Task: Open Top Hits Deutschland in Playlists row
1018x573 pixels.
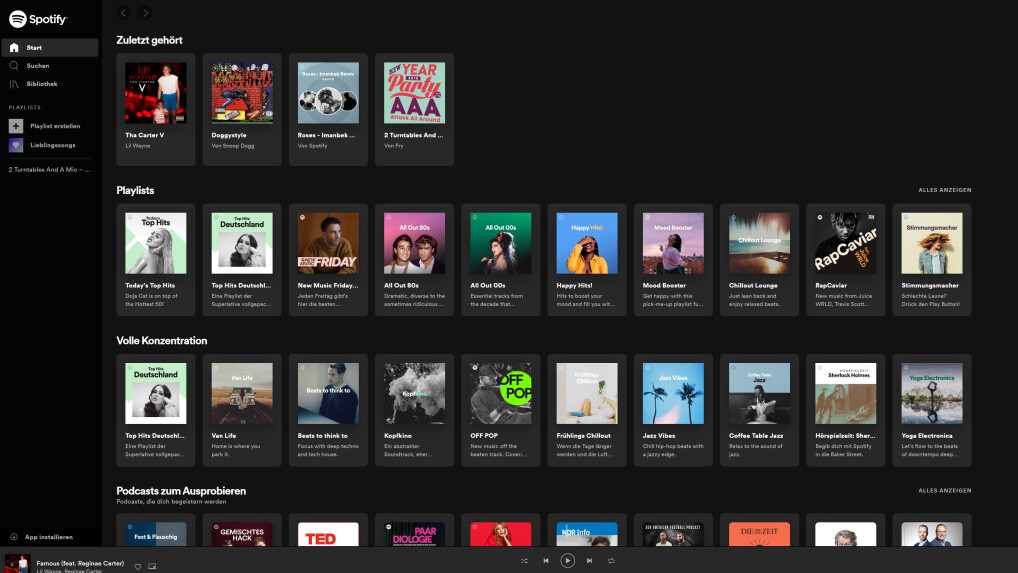Action: (242, 260)
